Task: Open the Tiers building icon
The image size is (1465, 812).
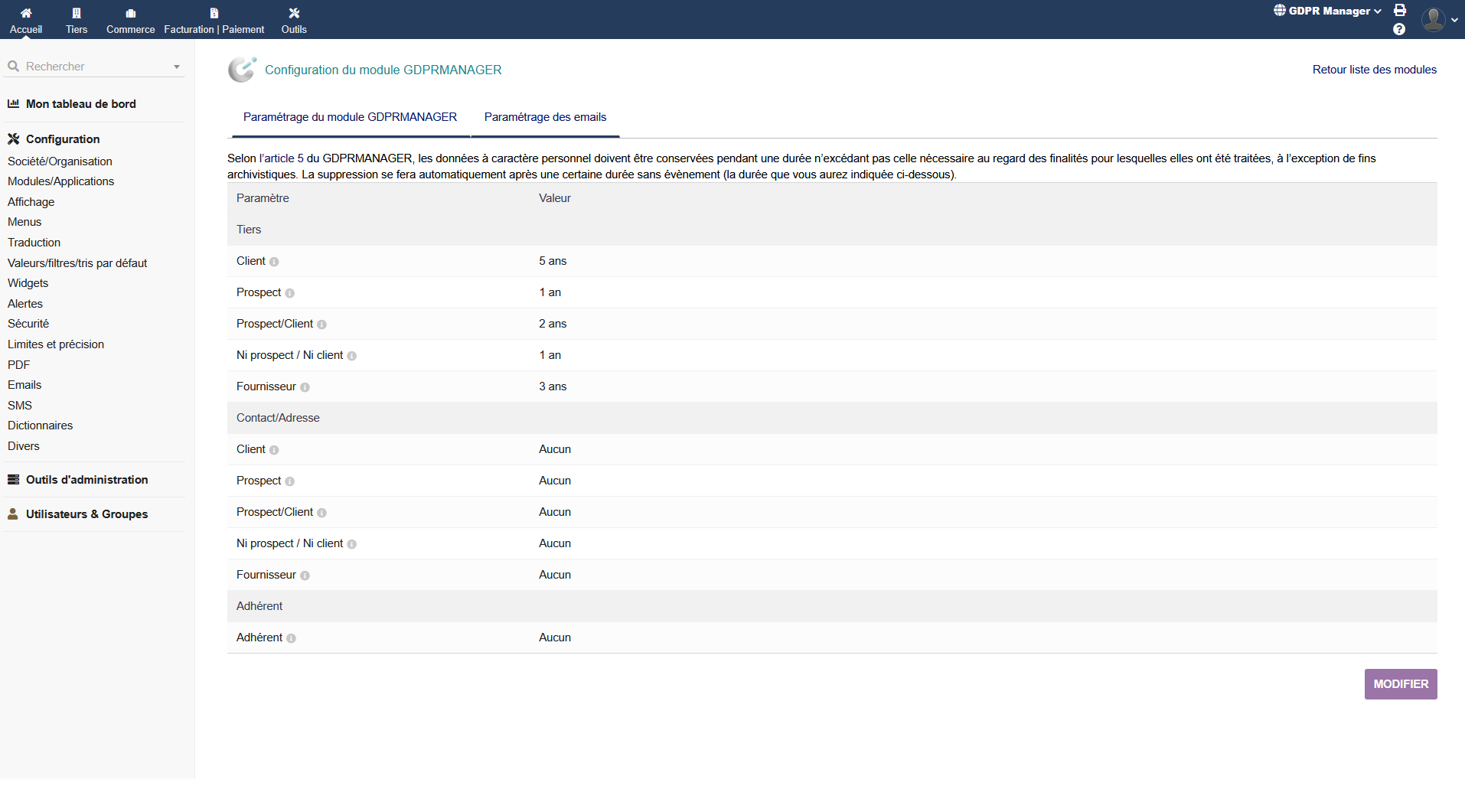Action: [x=77, y=13]
